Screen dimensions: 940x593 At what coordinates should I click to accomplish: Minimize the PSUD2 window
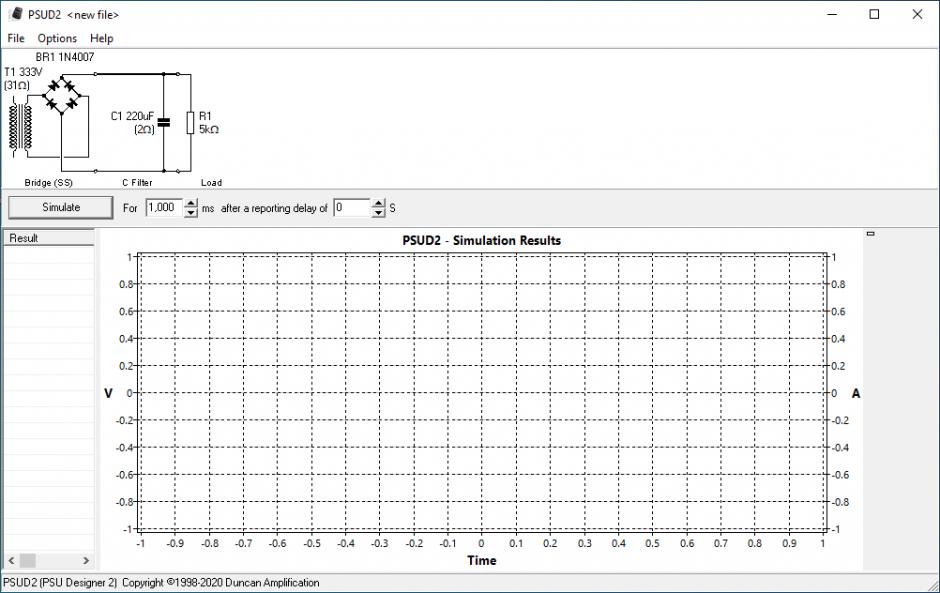(832, 14)
